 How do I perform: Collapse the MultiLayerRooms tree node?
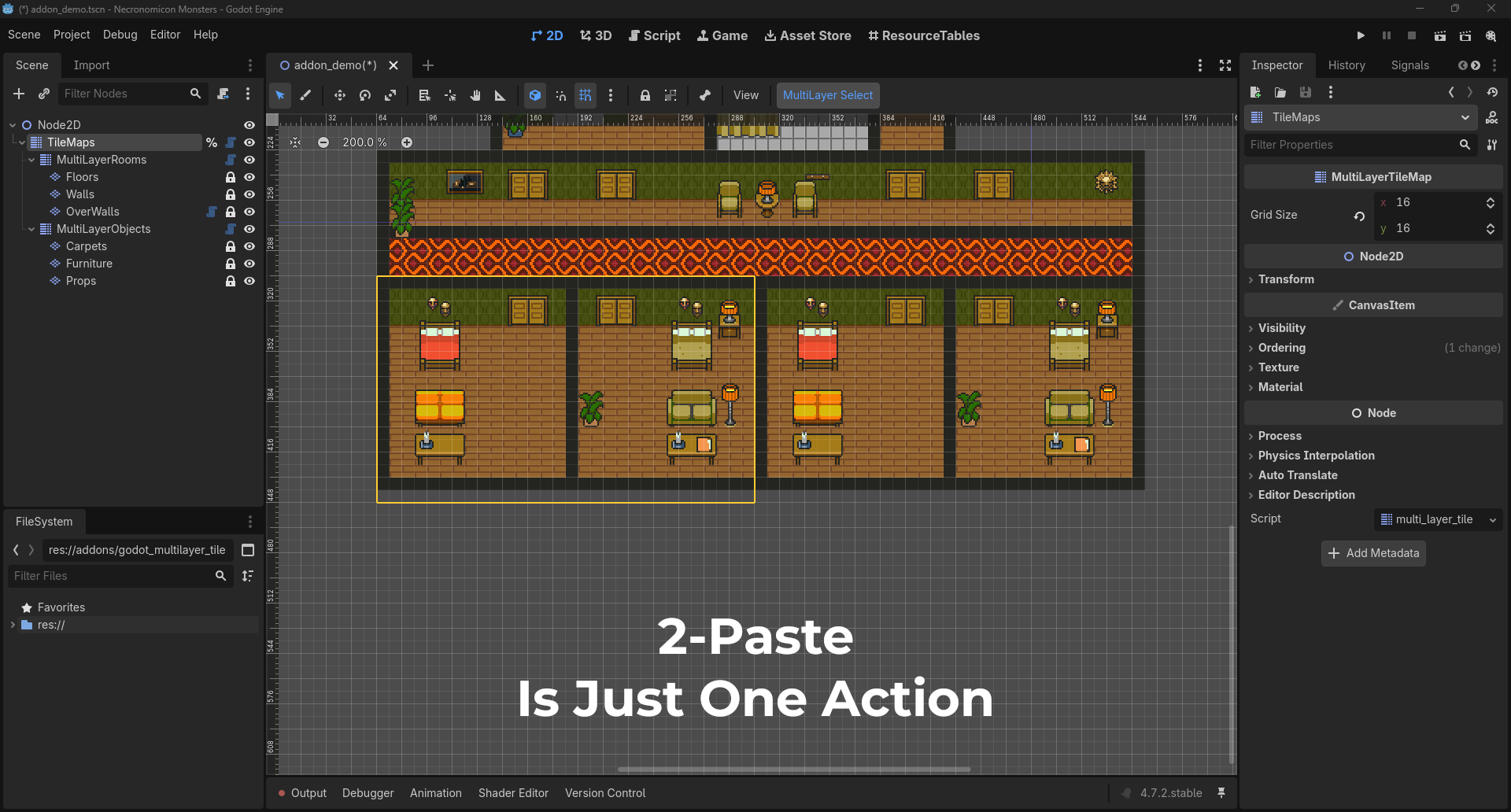pyautogui.click(x=31, y=160)
